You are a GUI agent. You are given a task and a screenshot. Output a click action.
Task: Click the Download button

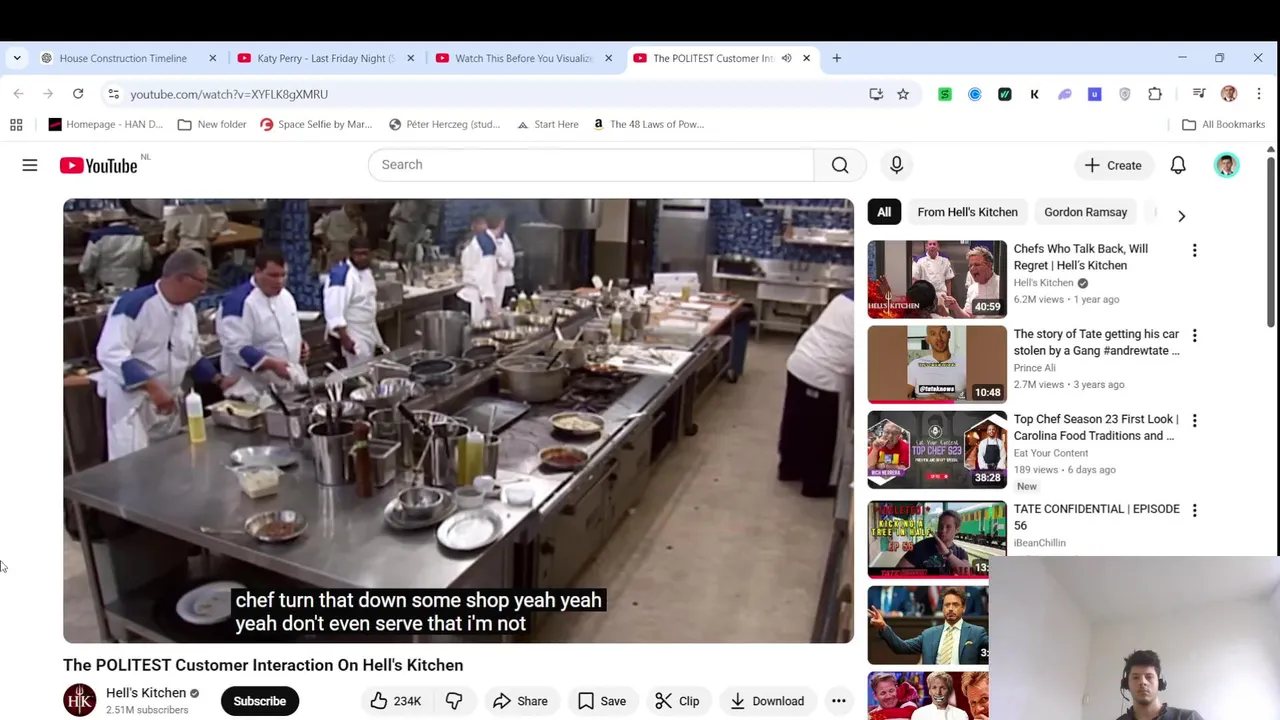point(767,701)
